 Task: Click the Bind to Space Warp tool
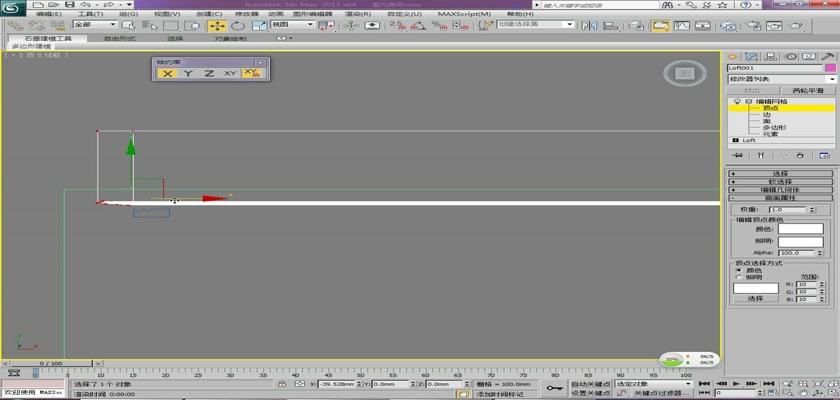tap(57, 26)
